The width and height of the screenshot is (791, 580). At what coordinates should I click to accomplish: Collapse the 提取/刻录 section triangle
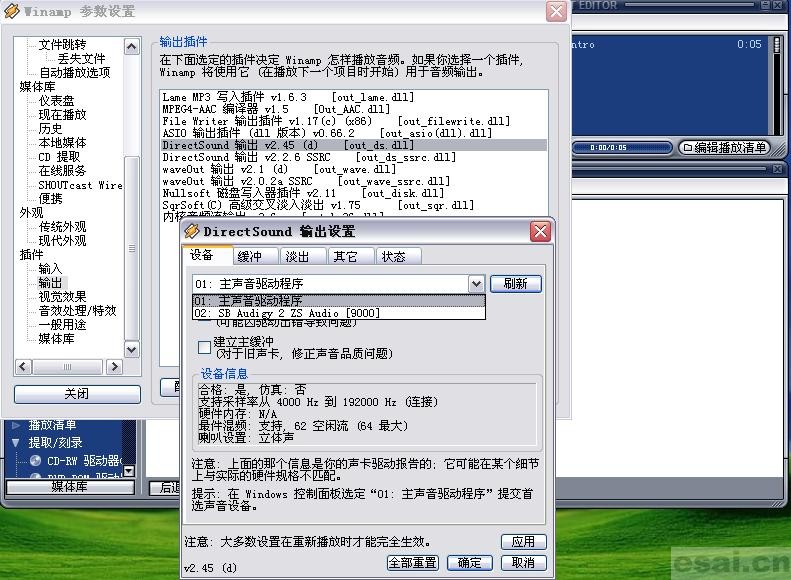pyautogui.click(x=16, y=442)
